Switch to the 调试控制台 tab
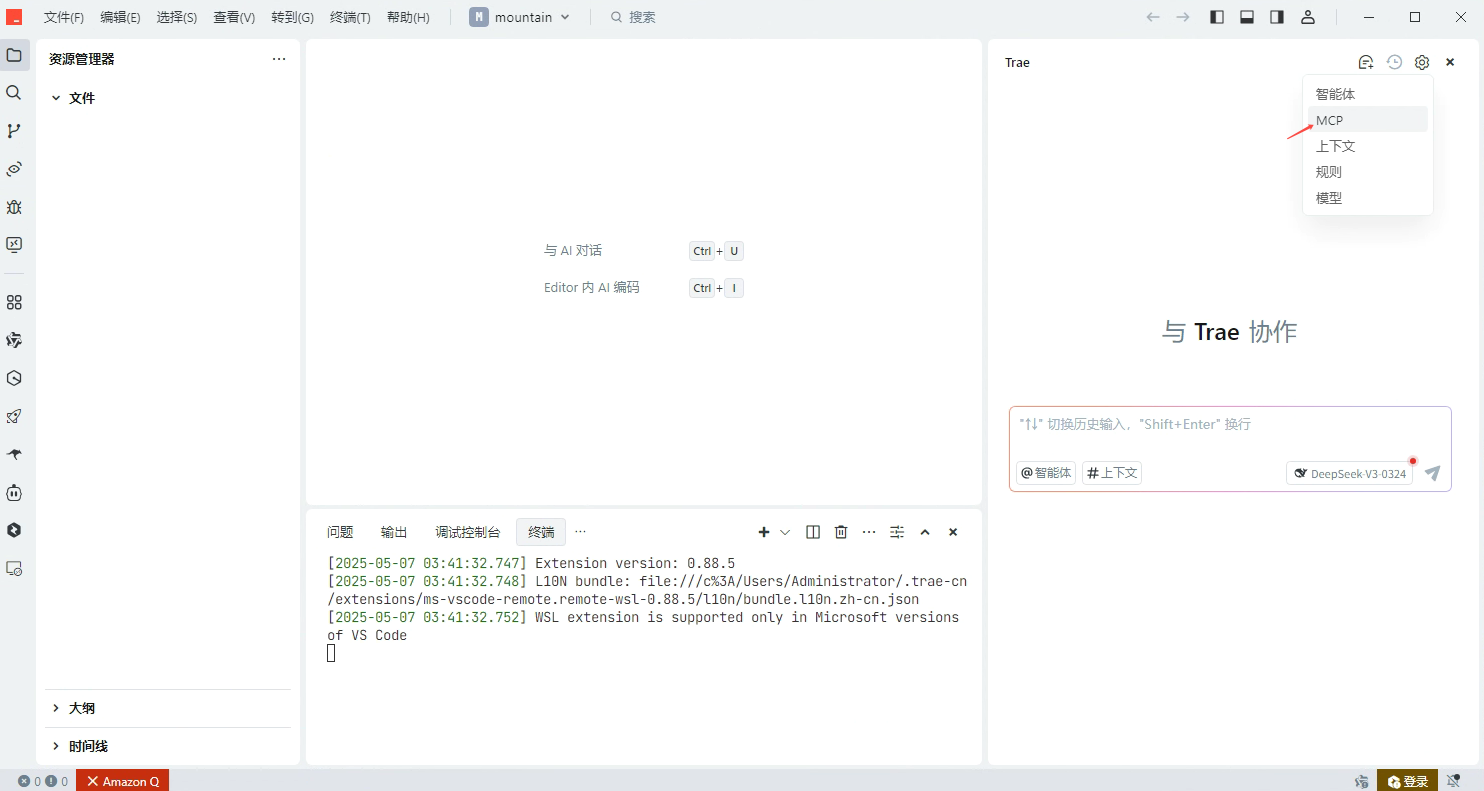 (x=467, y=532)
